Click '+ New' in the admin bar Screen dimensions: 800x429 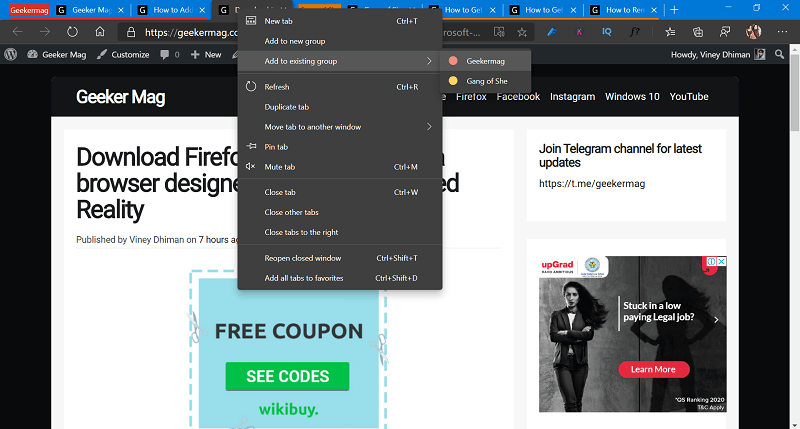point(206,54)
